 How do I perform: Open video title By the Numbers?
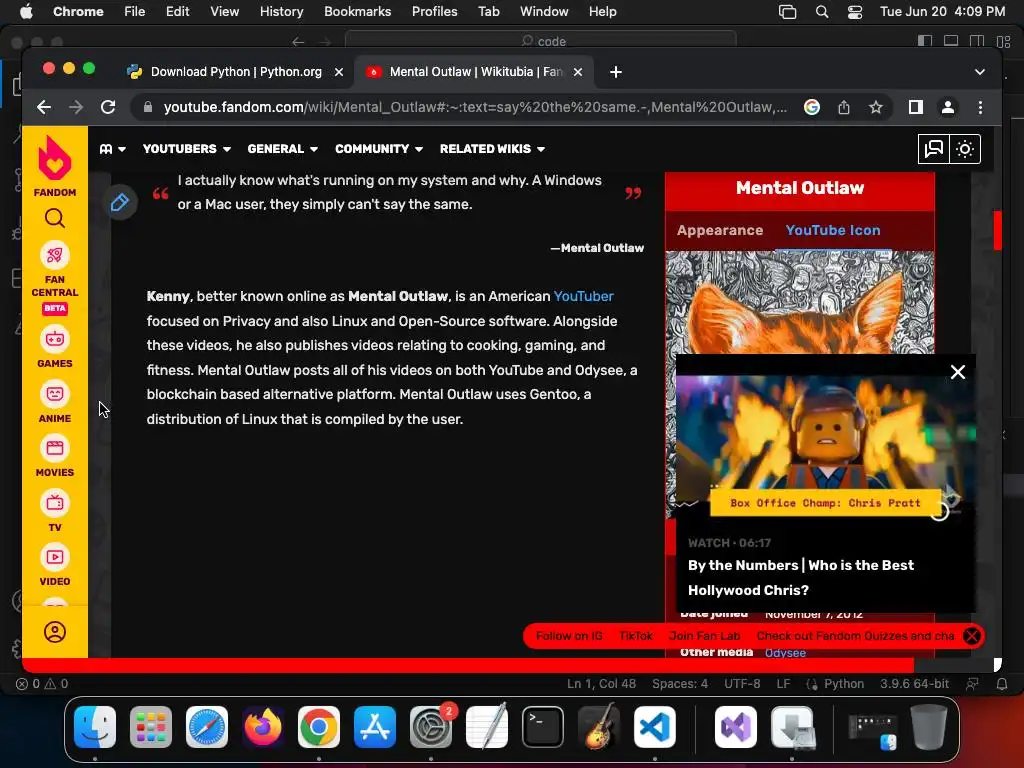801,577
